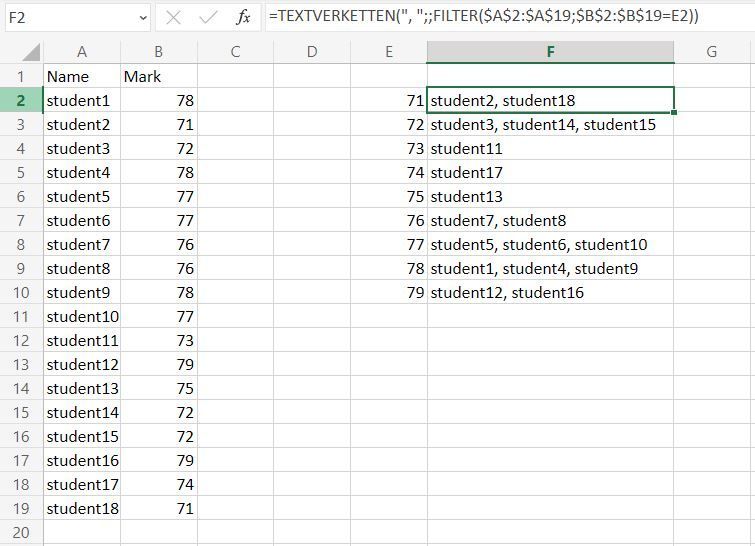Select column F cell showing only student13
This screenshot has height=546, width=755.
(x=550, y=196)
